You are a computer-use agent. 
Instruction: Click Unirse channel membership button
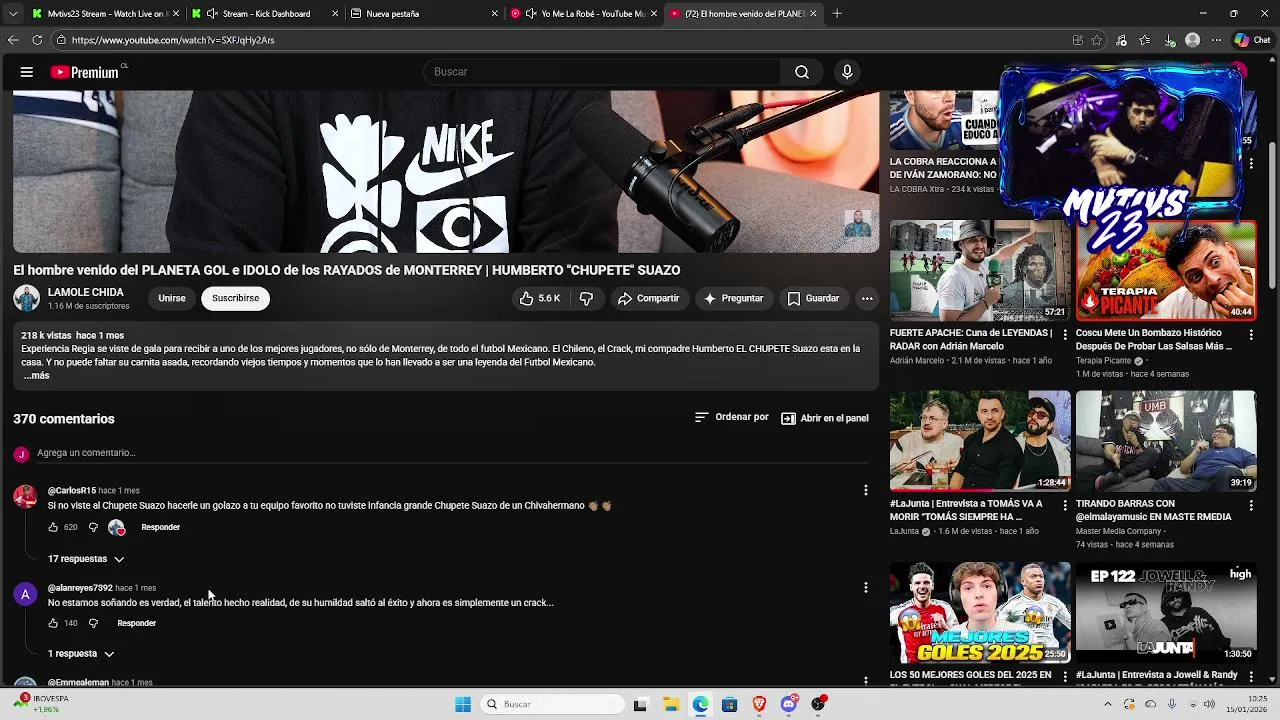(x=172, y=298)
